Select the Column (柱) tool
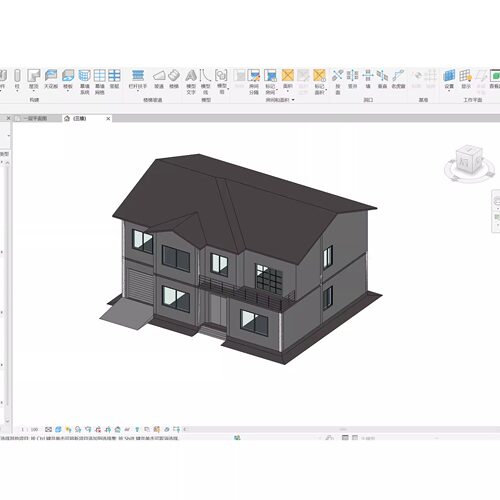 coord(17,79)
